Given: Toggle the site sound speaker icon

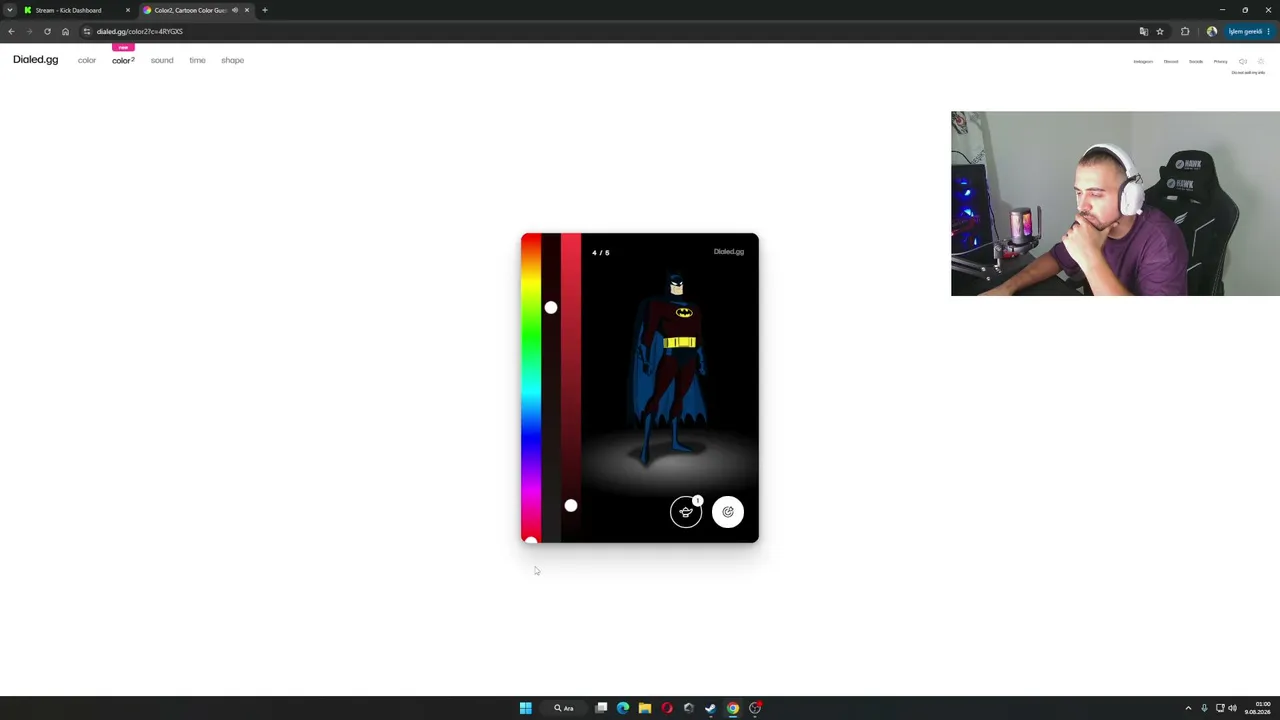Looking at the screenshot, I should tap(1243, 61).
